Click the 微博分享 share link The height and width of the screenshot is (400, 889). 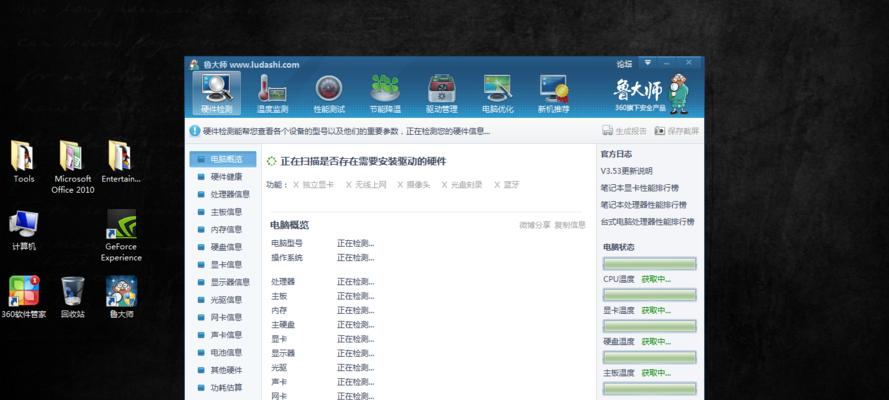click(x=535, y=225)
